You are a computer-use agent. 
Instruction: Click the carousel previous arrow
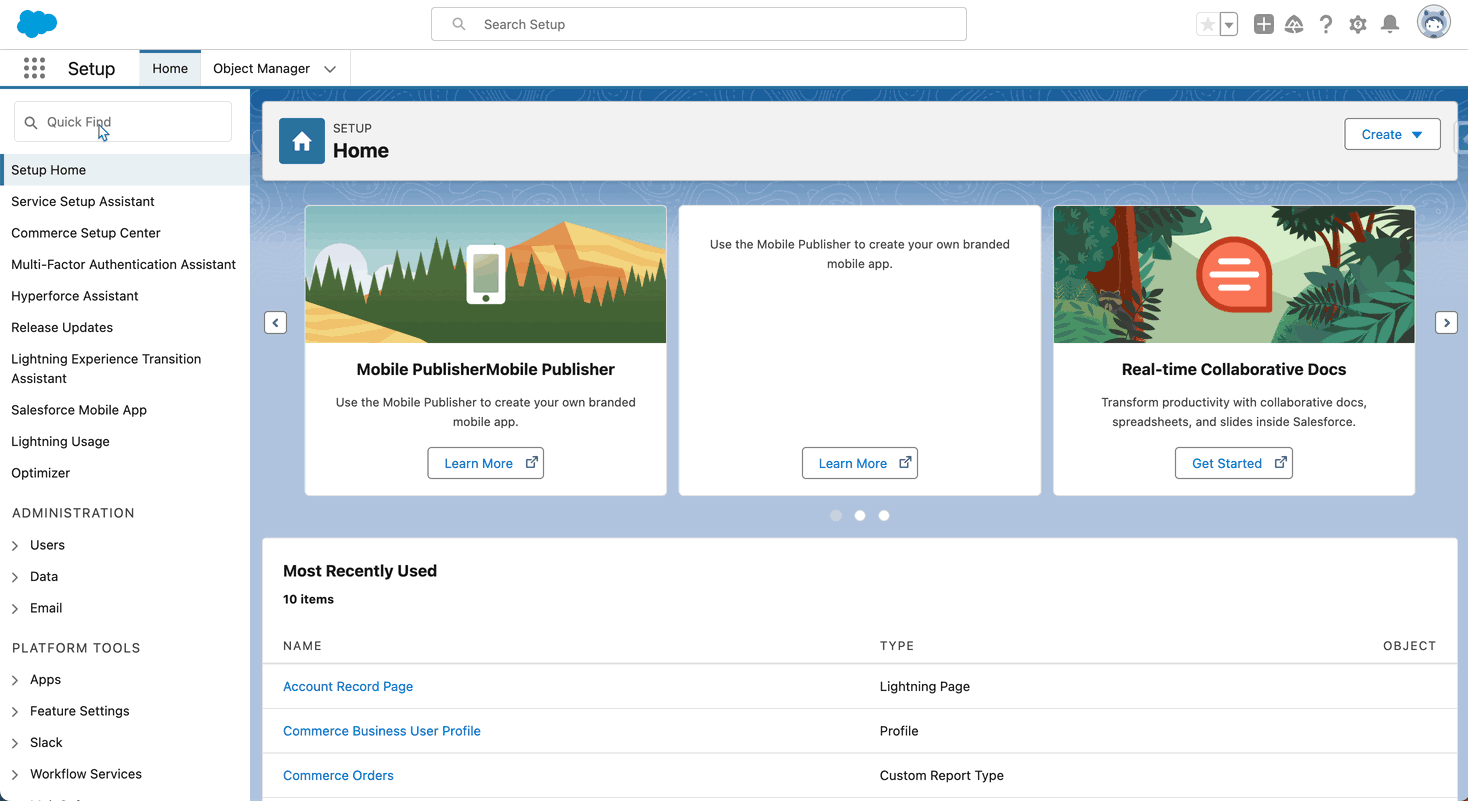tap(276, 323)
